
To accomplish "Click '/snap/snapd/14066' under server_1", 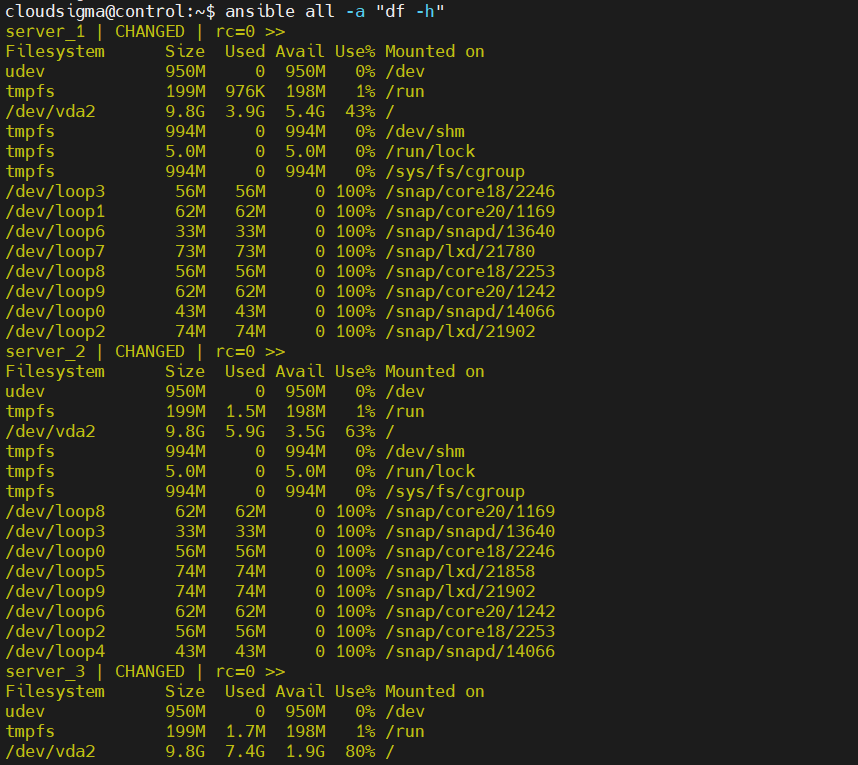I will 470,311.
